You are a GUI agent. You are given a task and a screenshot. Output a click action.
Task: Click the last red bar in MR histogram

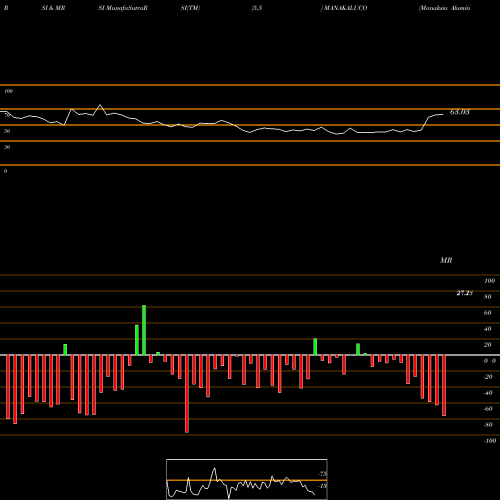click(444, 385)
